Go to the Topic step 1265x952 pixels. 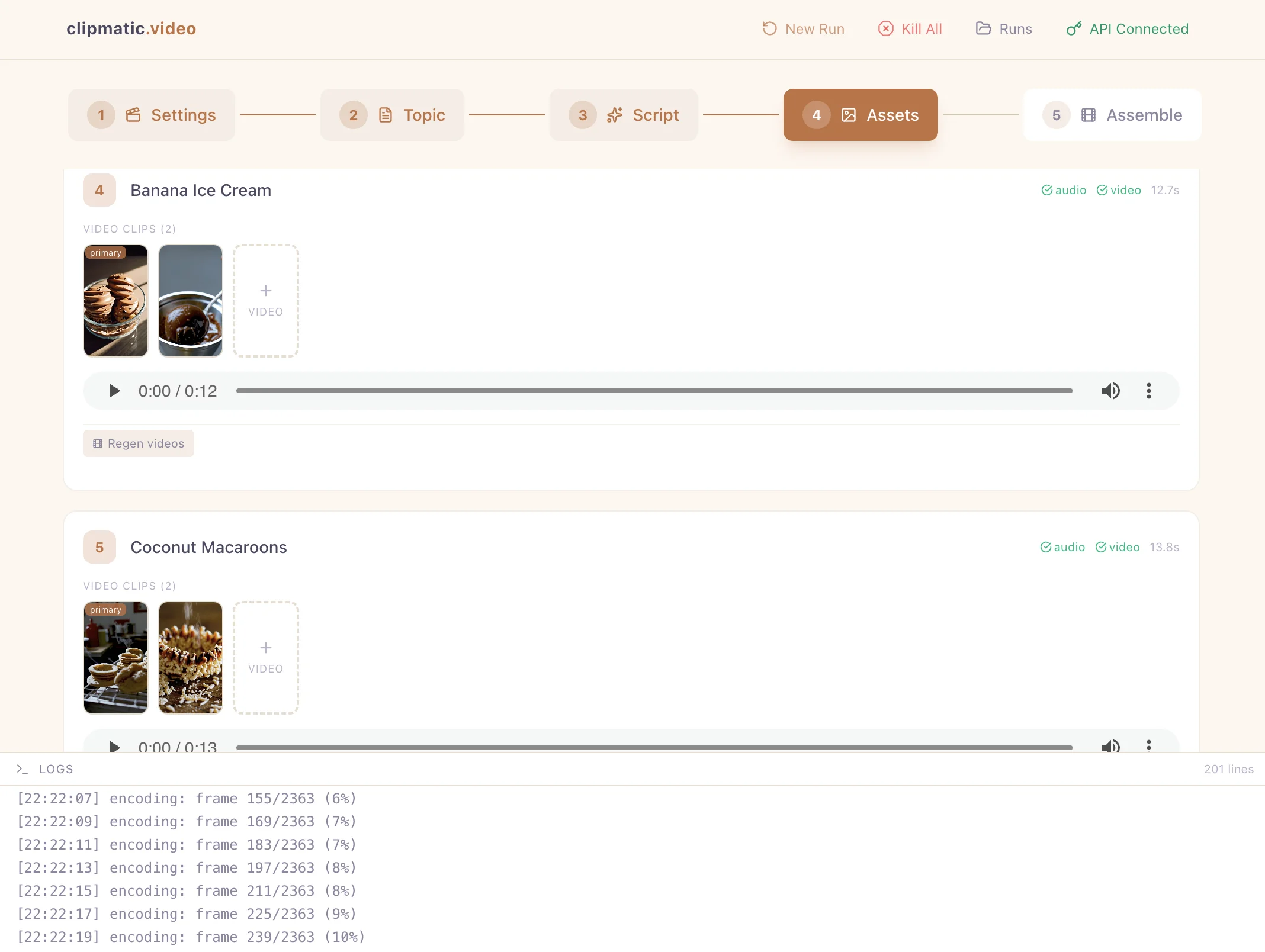392,115
